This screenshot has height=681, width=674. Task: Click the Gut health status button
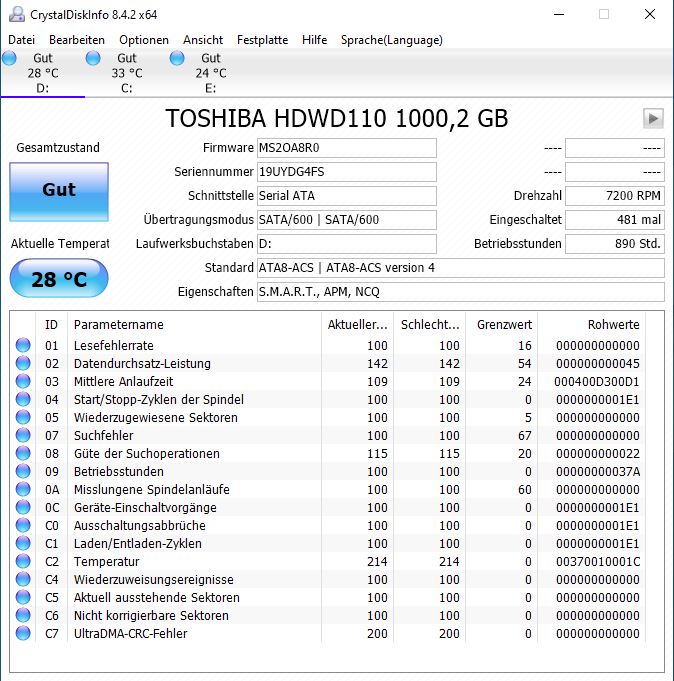(59, 192)
